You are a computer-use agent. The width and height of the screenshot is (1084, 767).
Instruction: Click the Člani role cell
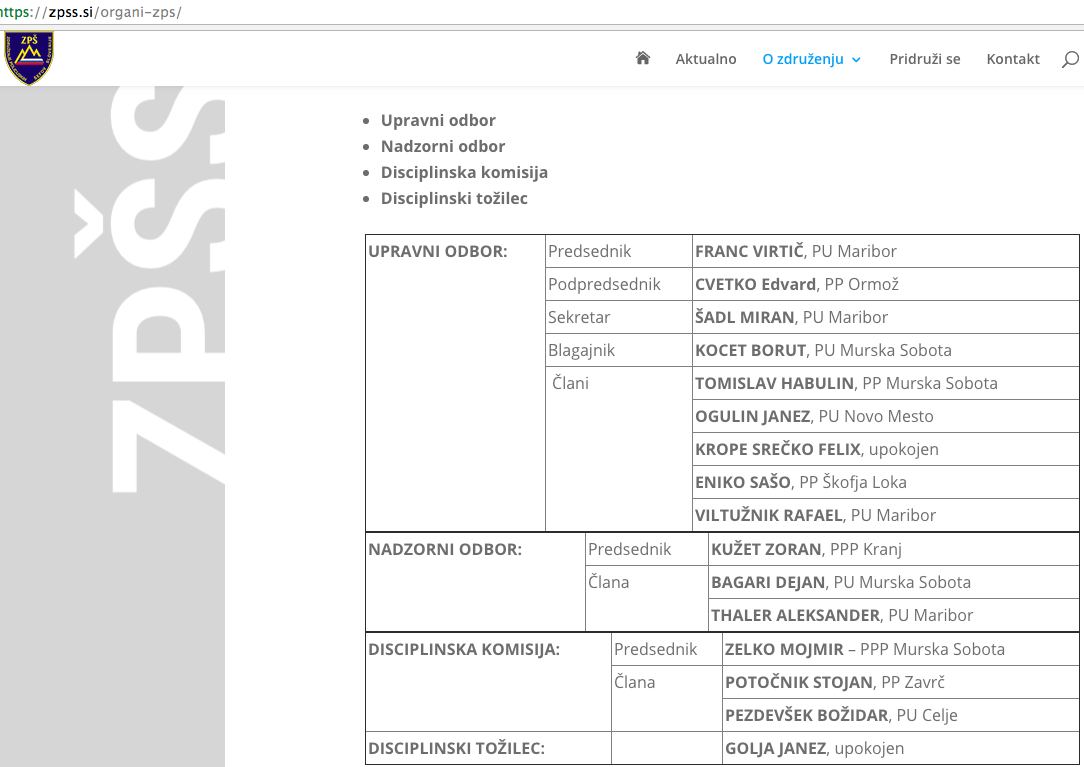(x=619, y=449)
